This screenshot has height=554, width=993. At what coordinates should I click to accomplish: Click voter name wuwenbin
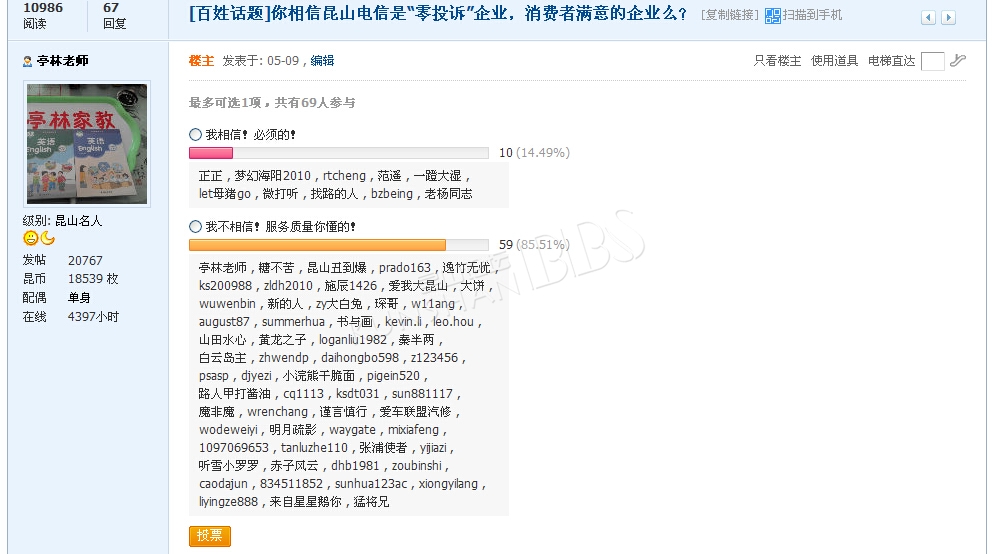pyautogui.click(x=227, y=304)
